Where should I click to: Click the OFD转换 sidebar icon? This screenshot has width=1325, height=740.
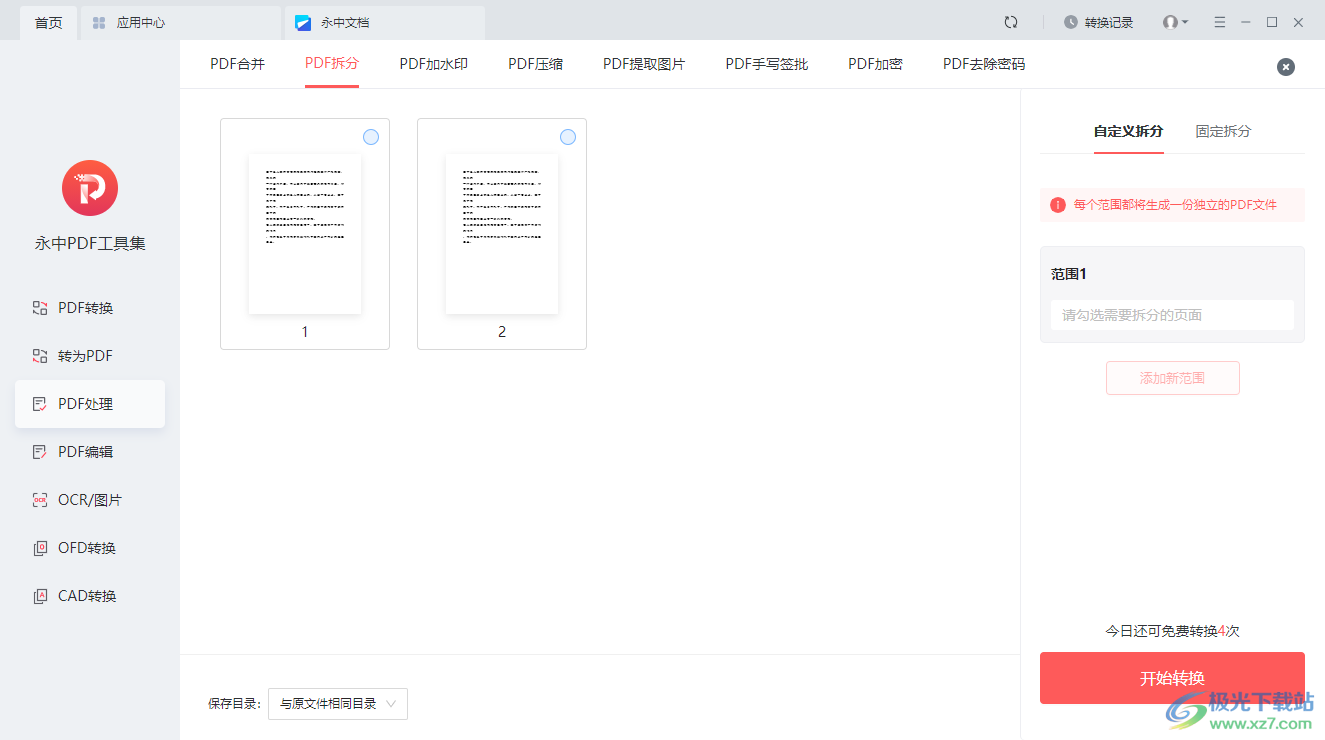click(40, 548)
